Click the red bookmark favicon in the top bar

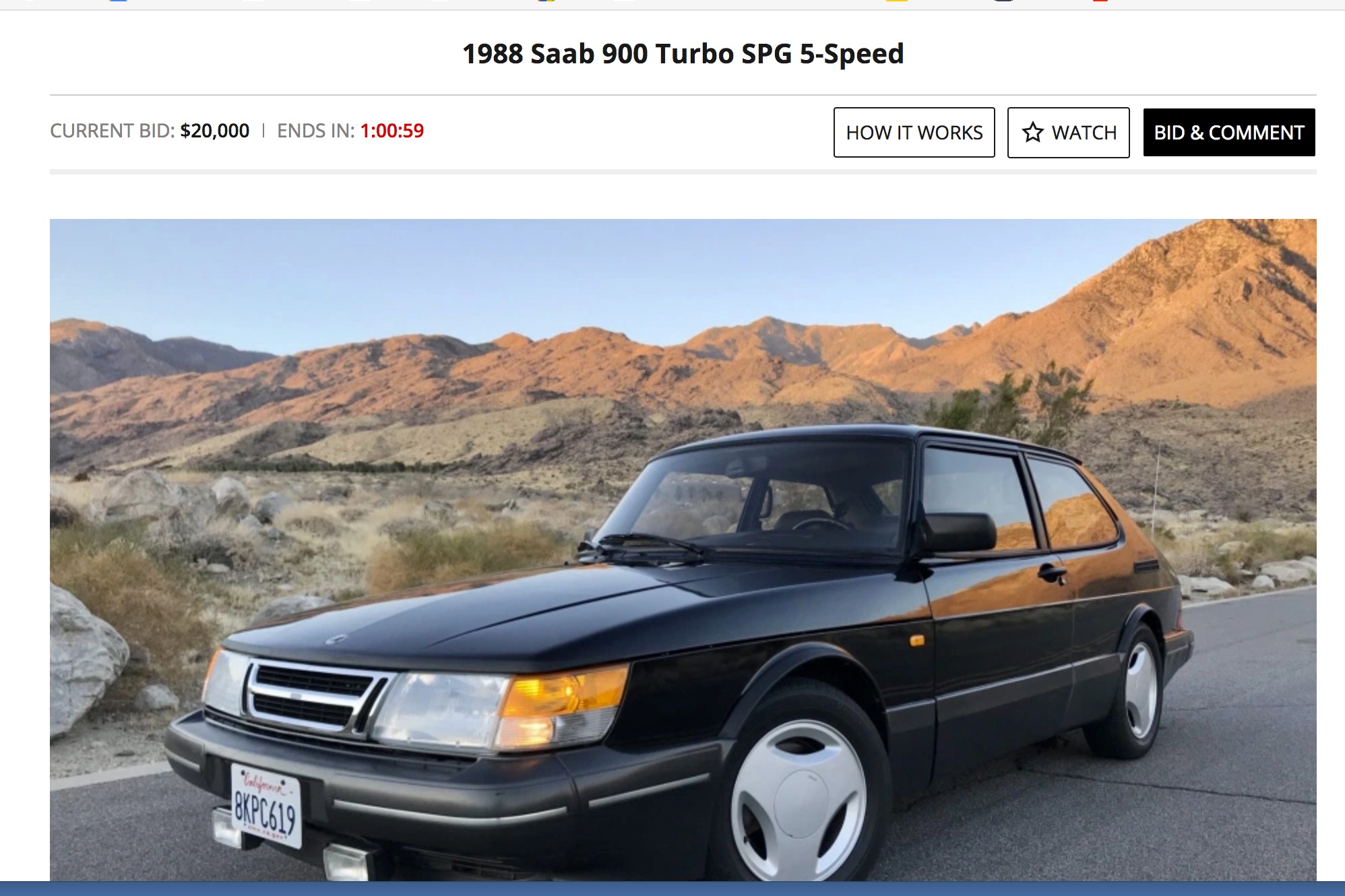tap(1100, 1)
